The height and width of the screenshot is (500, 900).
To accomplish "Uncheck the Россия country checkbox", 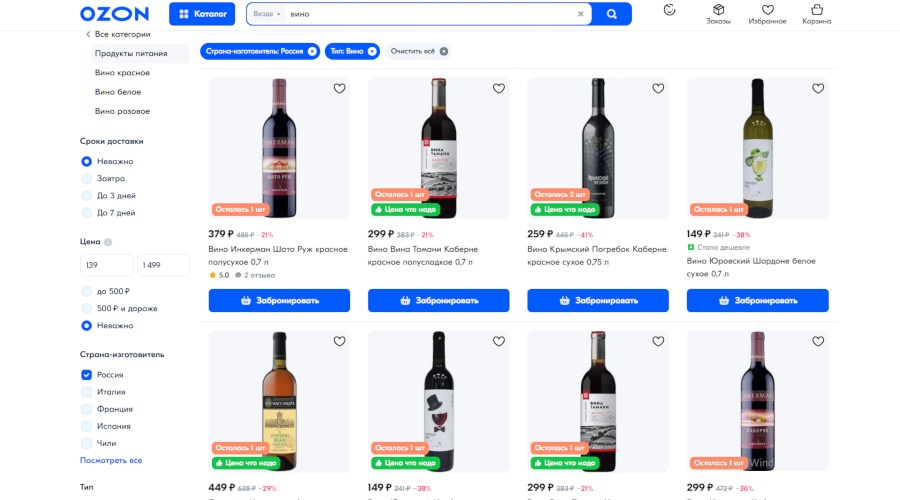I will pyautogui.click(x=86, y=375).
